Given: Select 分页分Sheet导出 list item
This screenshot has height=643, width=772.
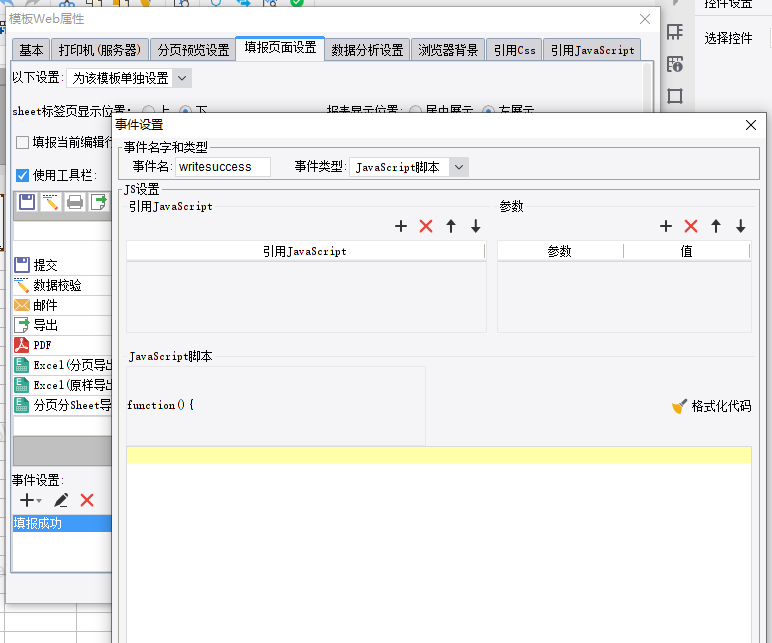Looking at the screenshot, I should [63, 405].
